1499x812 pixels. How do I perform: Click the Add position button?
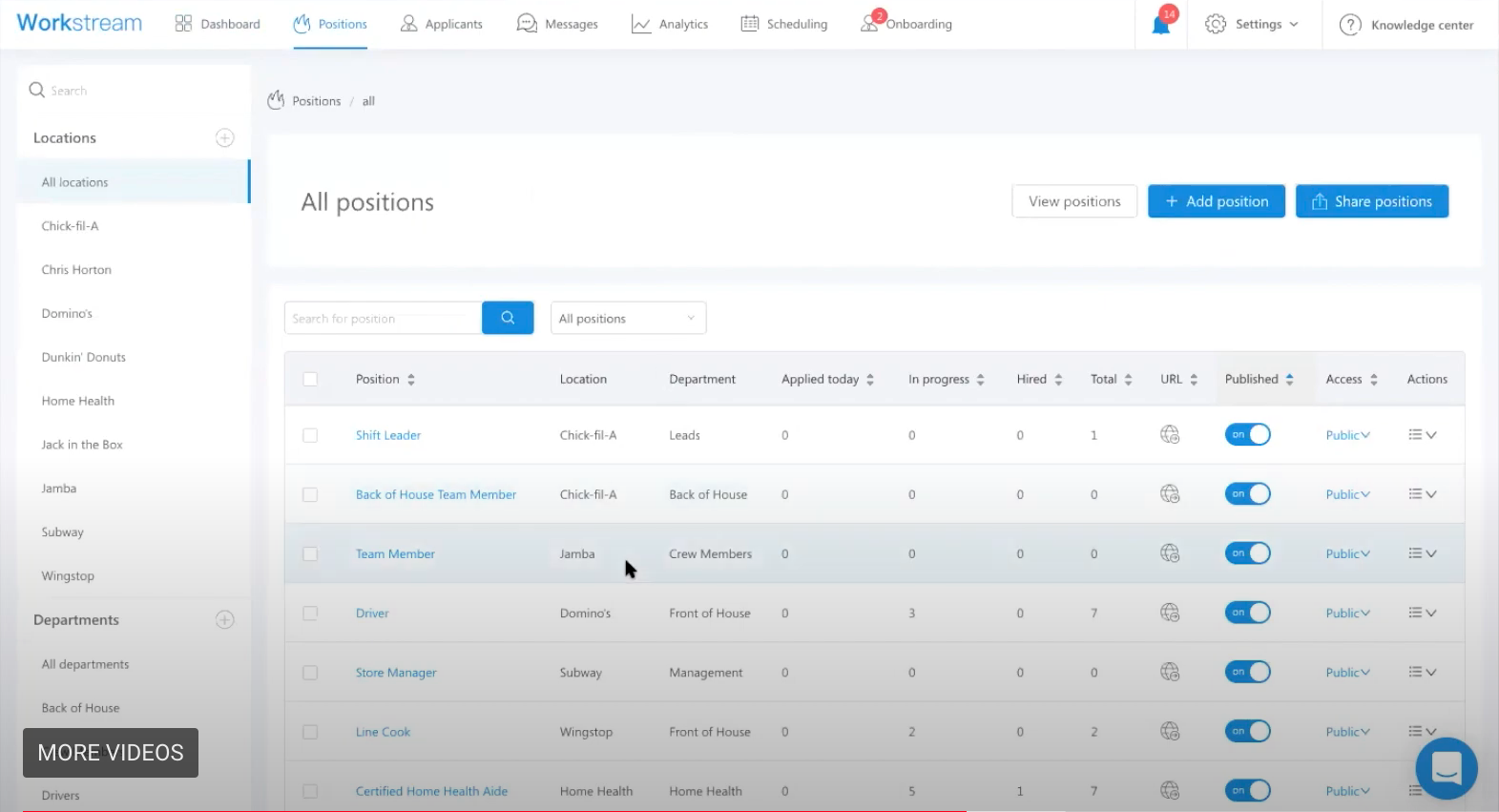1216,201
